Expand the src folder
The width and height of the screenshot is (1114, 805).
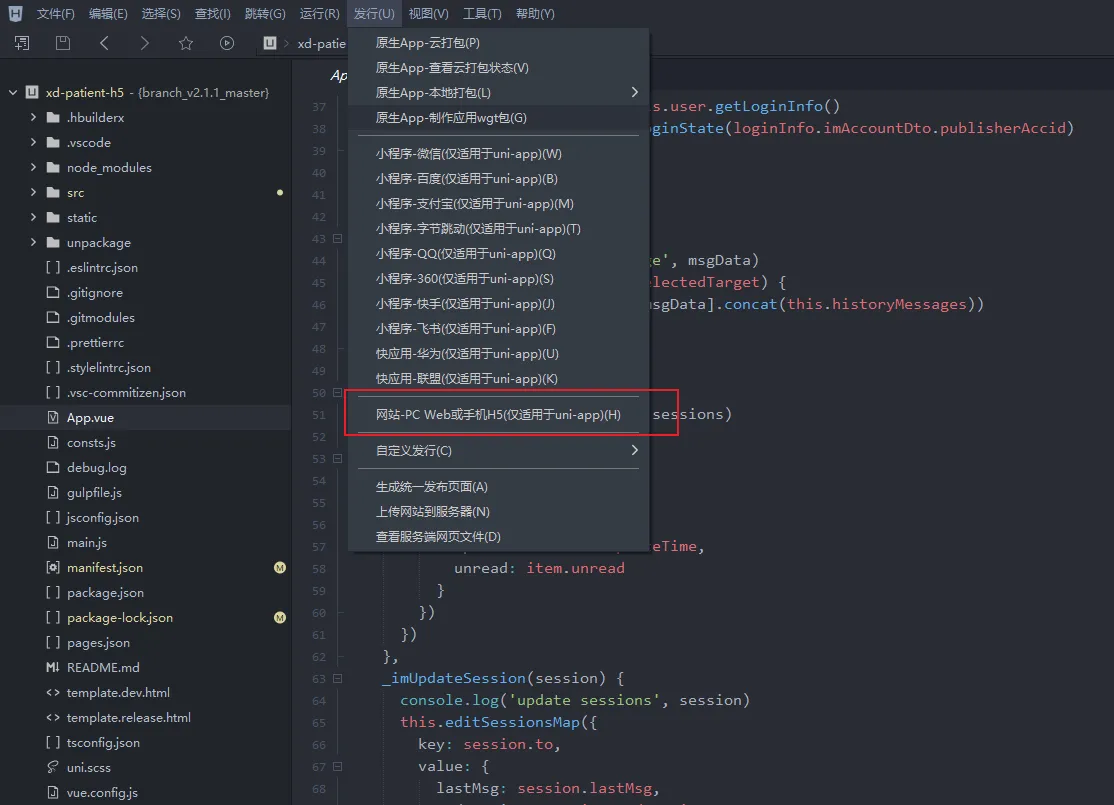click(31, 192)
